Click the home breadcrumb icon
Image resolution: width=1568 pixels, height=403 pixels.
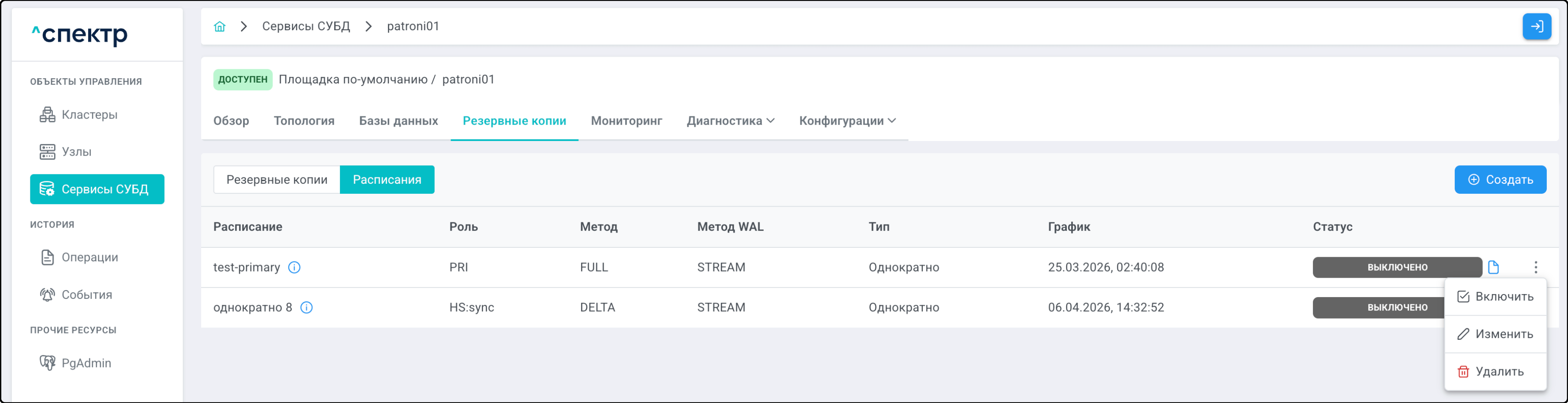click(x=220, y=26)
